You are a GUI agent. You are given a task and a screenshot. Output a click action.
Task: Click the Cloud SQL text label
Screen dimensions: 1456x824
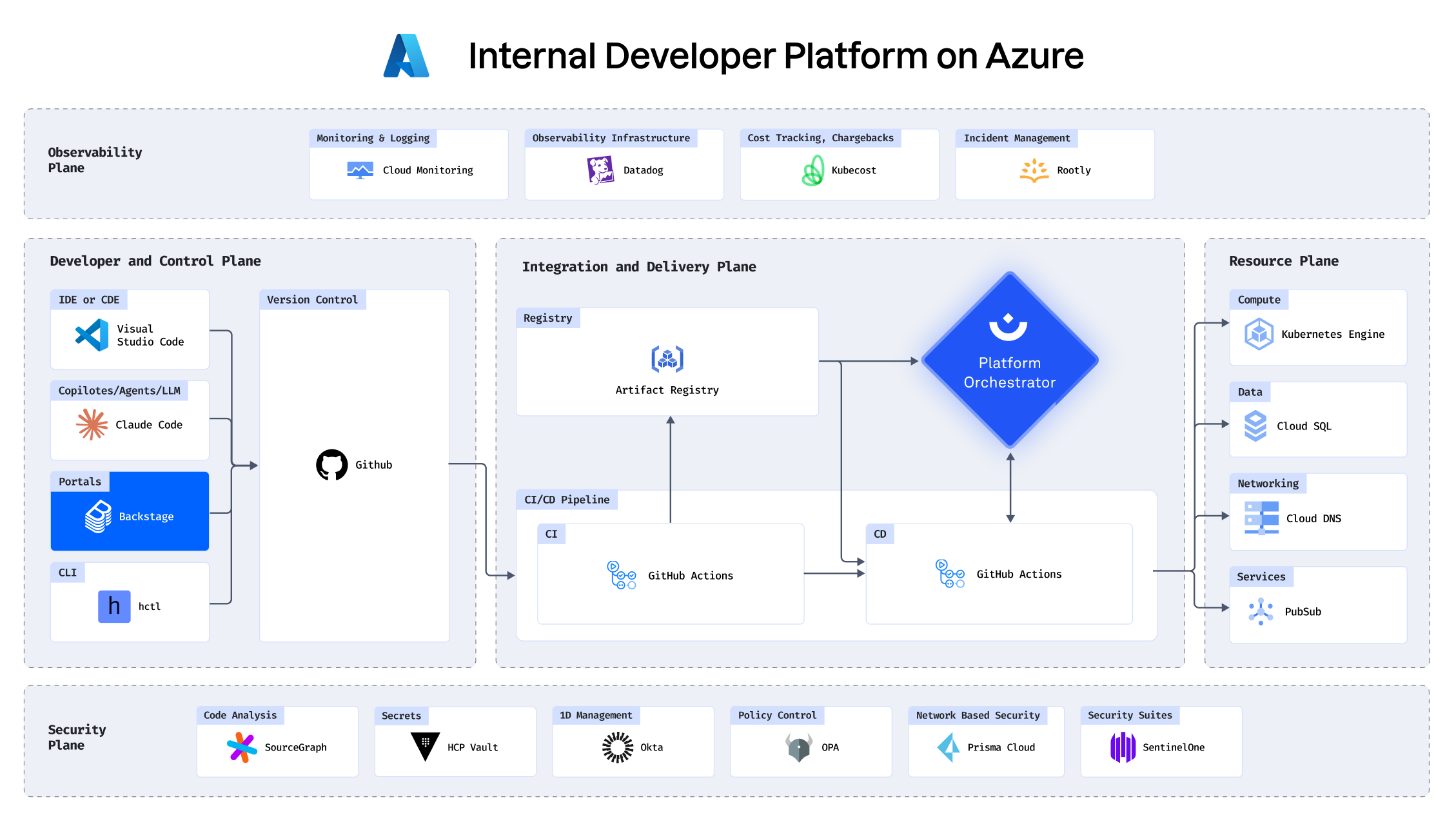pos(1303,426)
